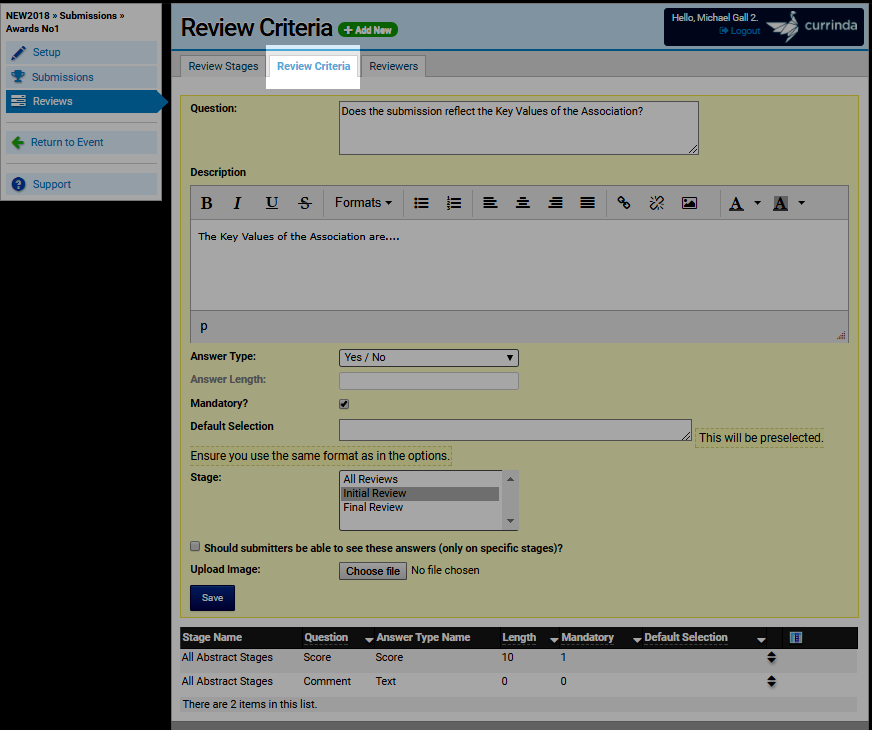Viewport: 872px width, 730px height.
Task: Toggle the Mandatory checkbox
Action: point(344,404)
